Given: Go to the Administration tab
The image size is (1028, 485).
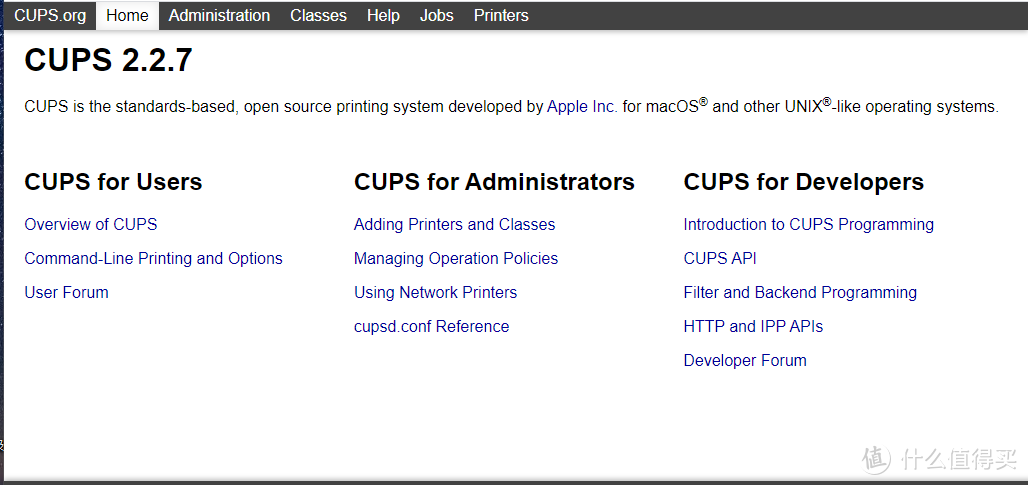Looking at the screenshot, I should 219,16.
